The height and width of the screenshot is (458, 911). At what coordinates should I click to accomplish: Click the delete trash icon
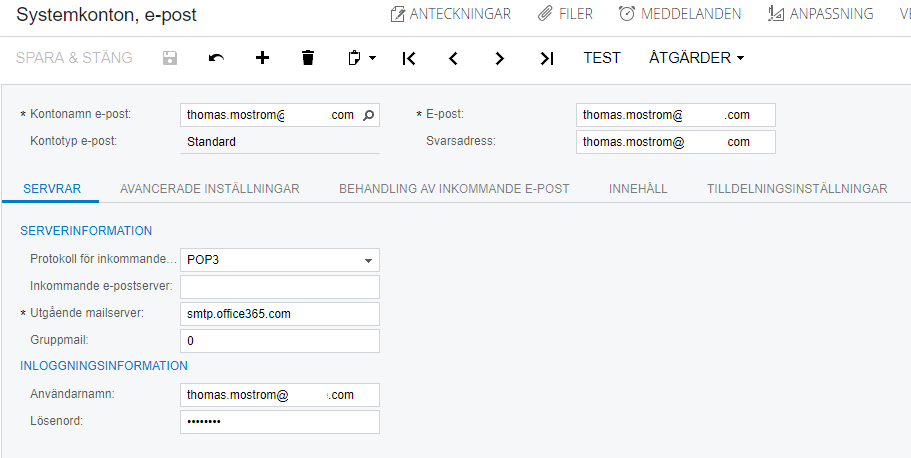click(x=308, y=58)
